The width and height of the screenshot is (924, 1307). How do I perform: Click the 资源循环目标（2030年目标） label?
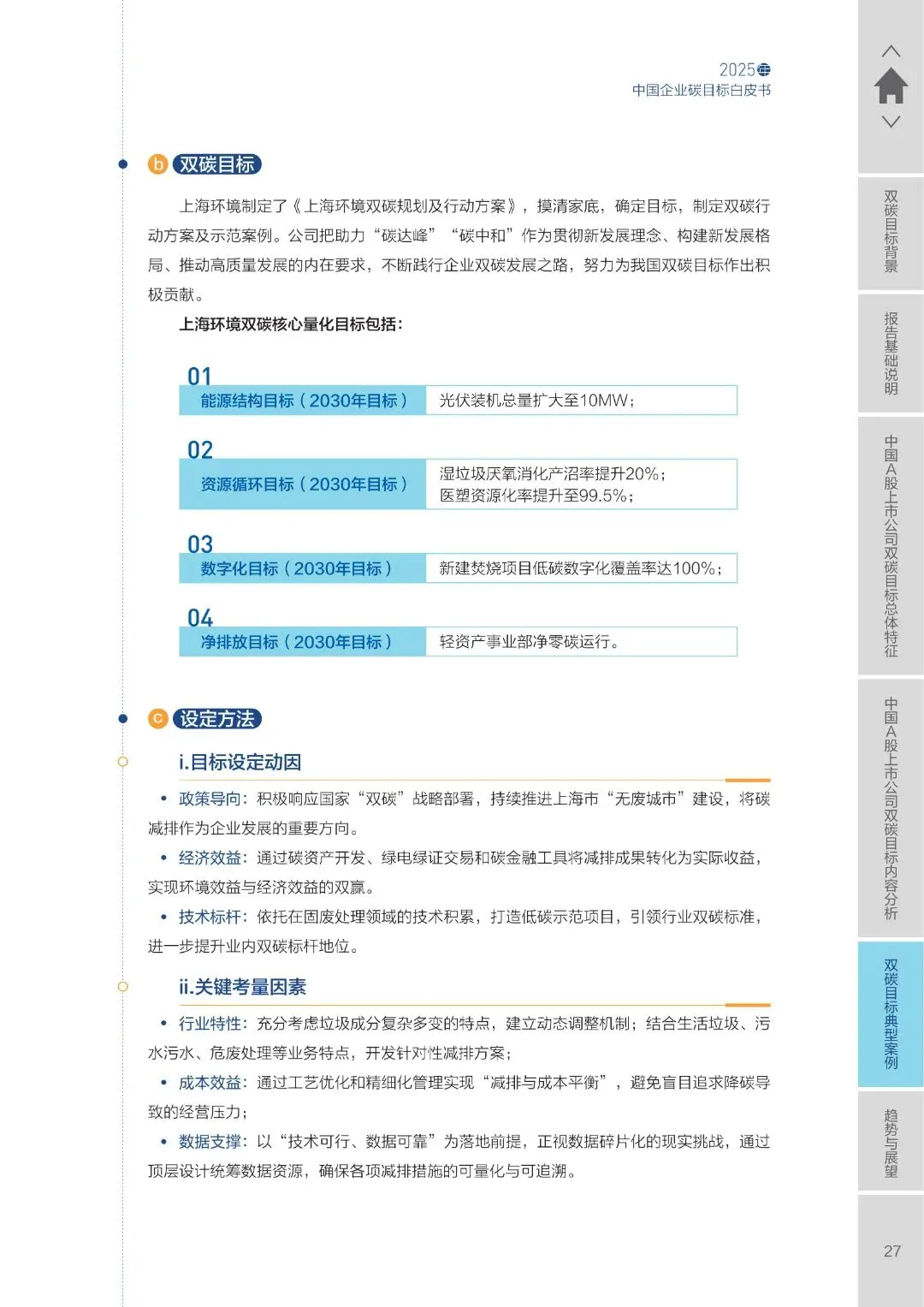(x=303, y=484)
